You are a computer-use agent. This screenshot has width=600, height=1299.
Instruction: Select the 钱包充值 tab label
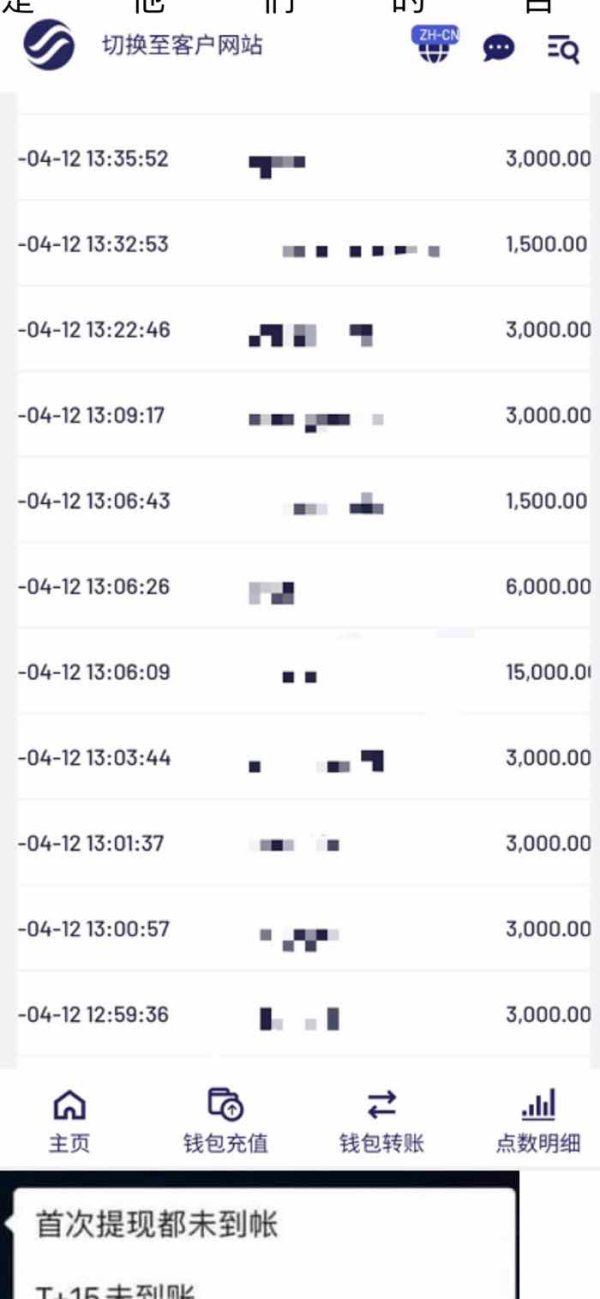[x=225, y=1142]
